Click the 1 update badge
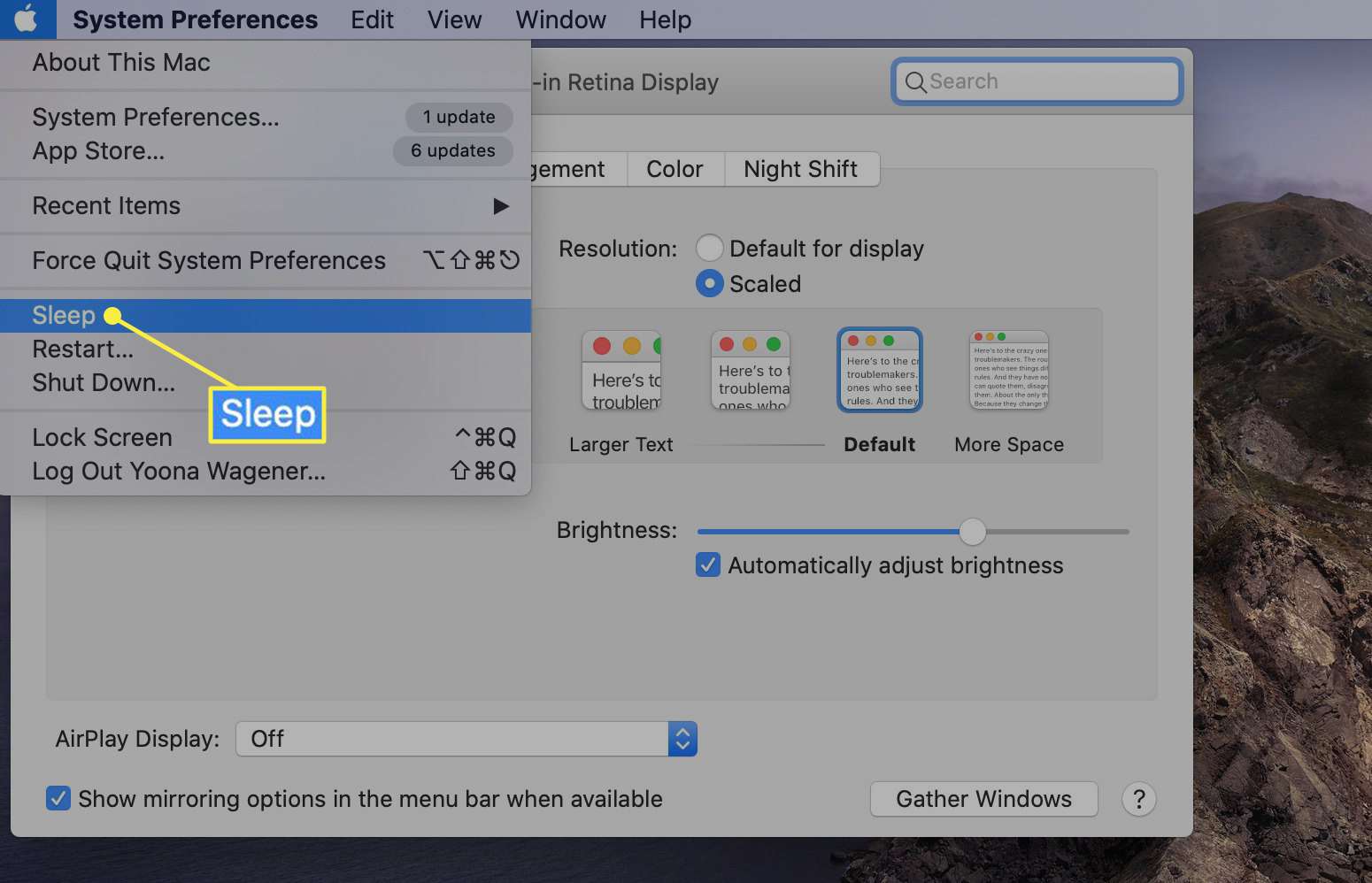 (x=459, y=117)
